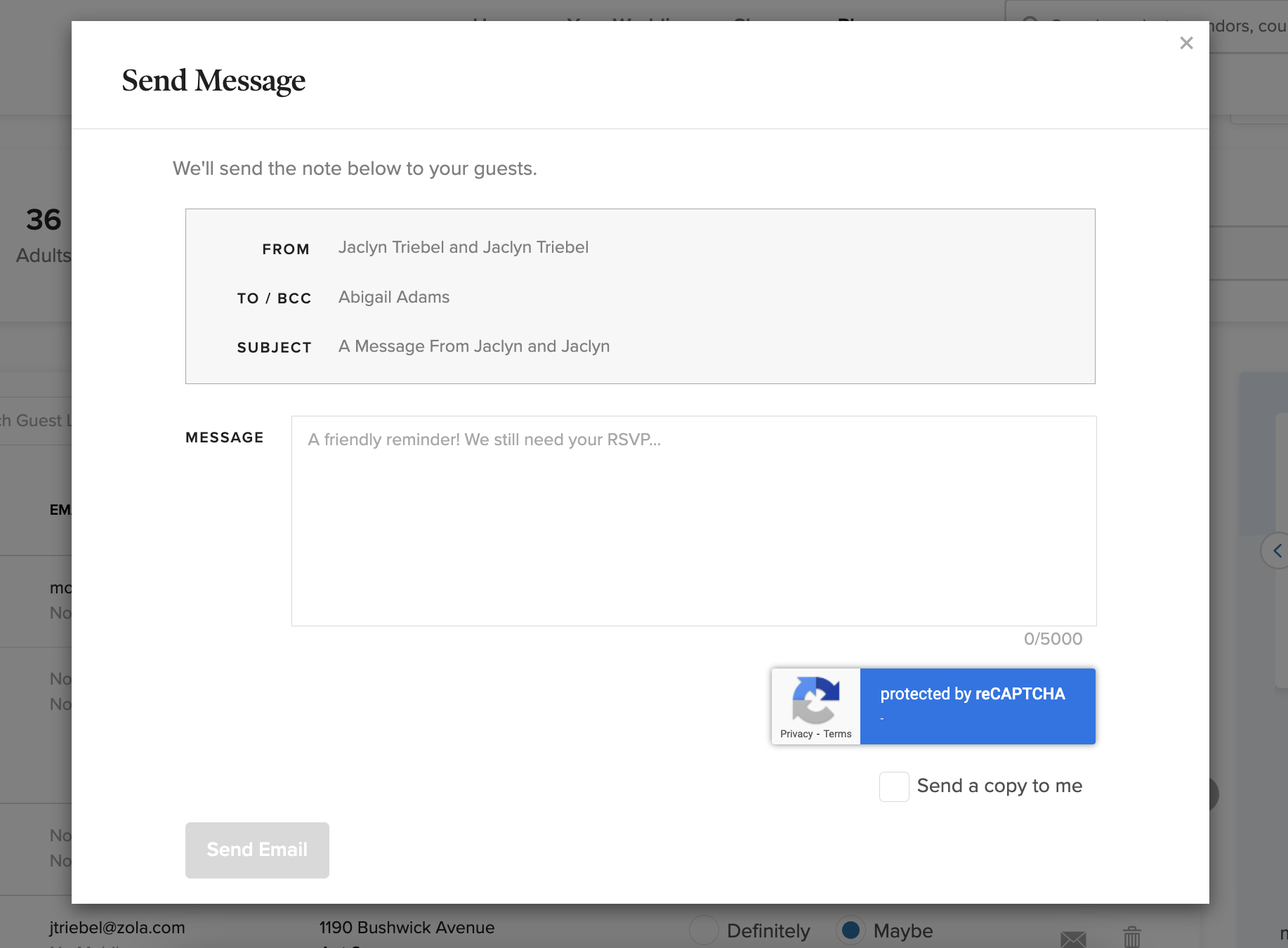Select the Definitely radio button in background

coord(704,930)
